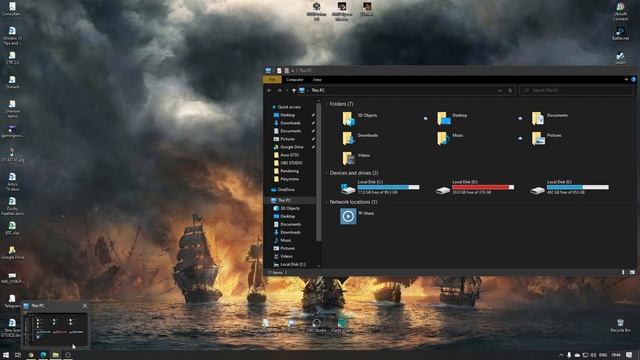Click Local Disk (E:) capacity bar

click(x=578, y=187)
